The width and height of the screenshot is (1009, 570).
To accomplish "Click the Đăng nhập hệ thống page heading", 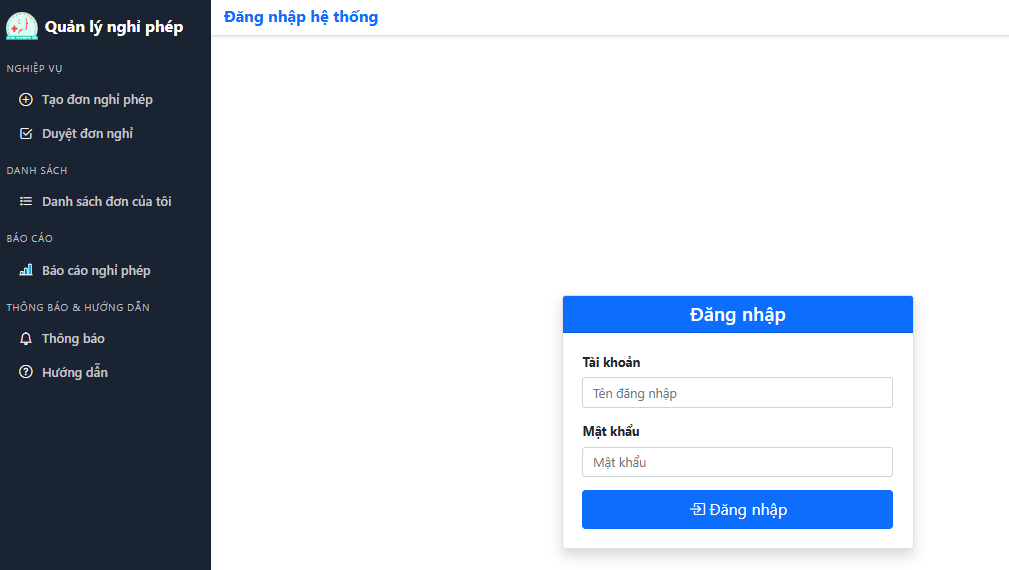I will (x=301, y=17).
